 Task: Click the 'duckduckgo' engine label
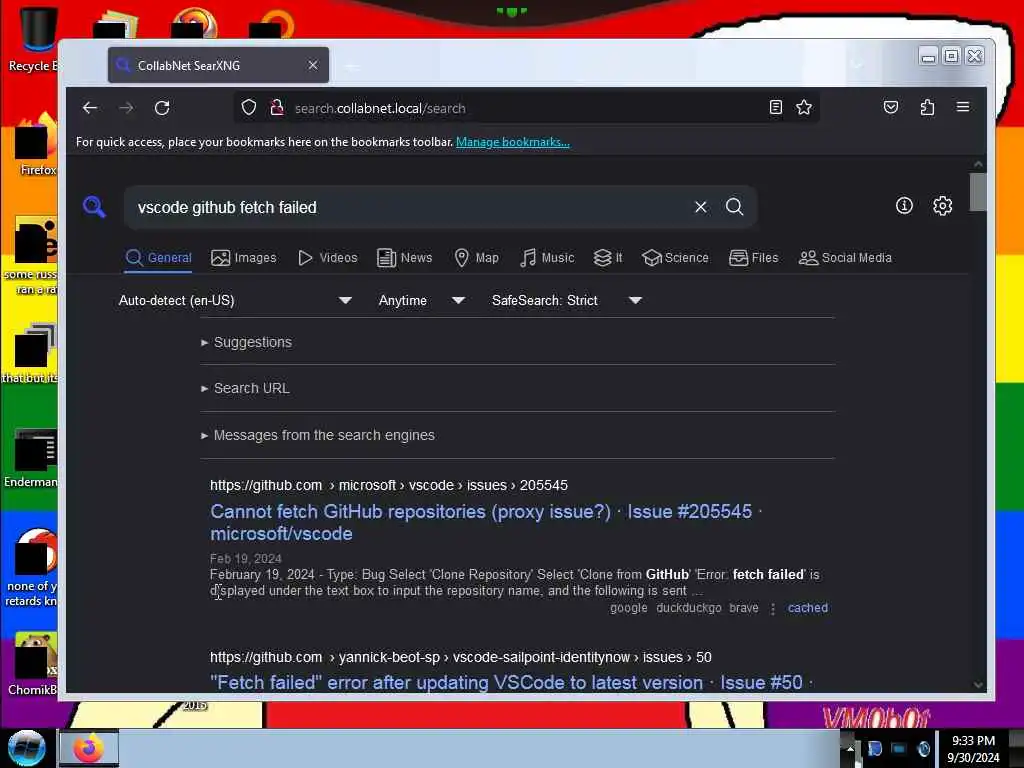[688, 608]
